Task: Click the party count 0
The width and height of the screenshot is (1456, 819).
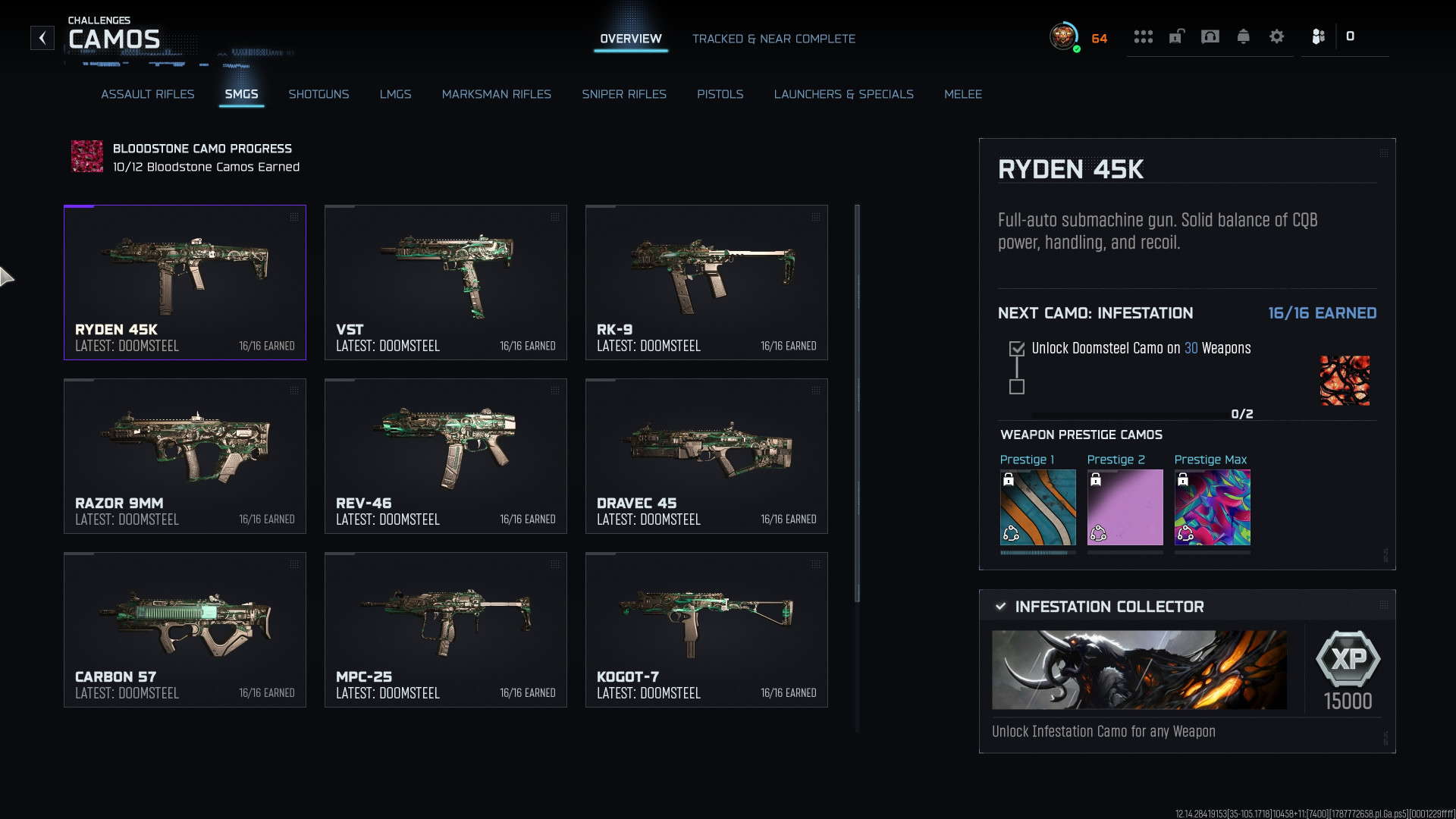Action: 1350,36
